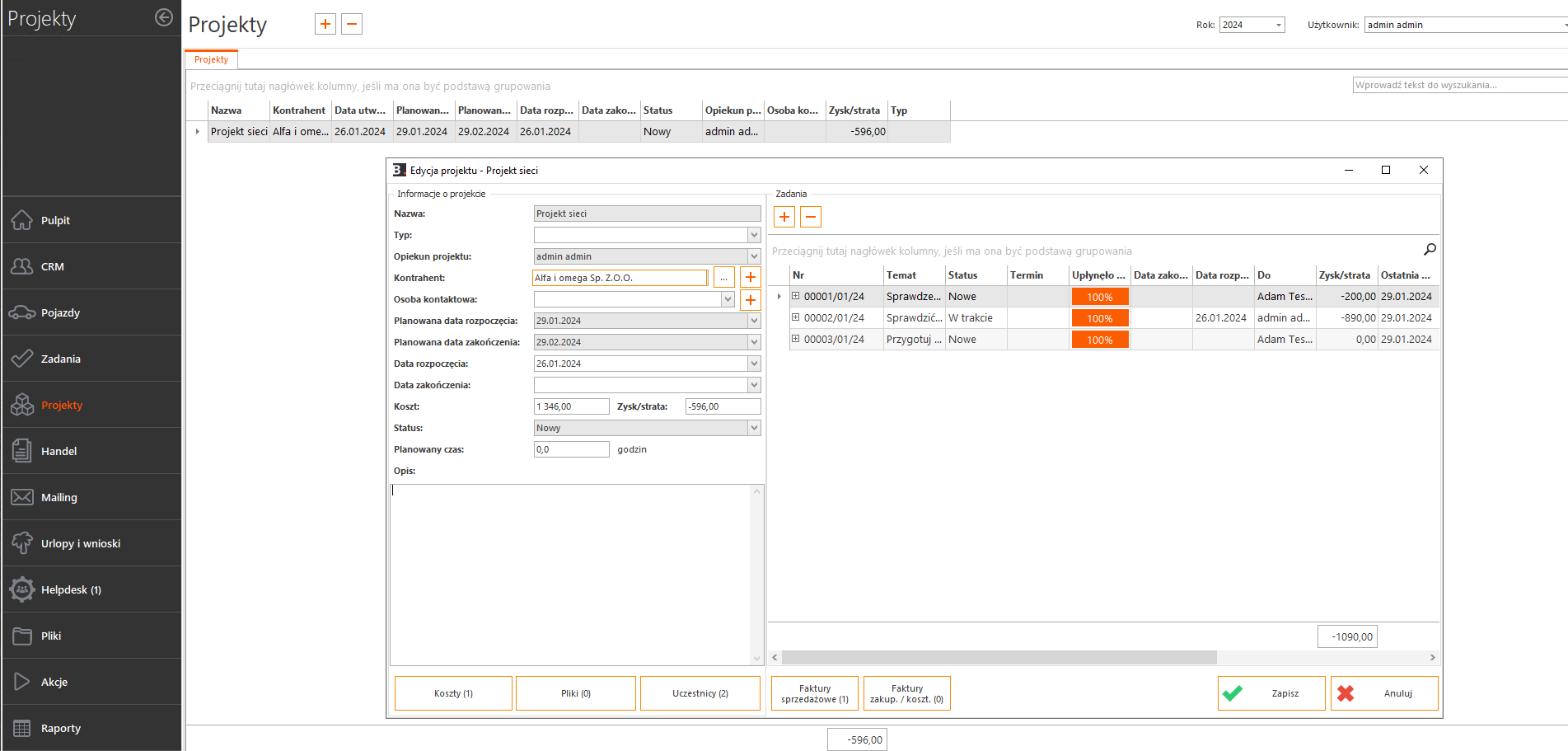Browse contractors with the ellipsis button

[x=723, y=278]
